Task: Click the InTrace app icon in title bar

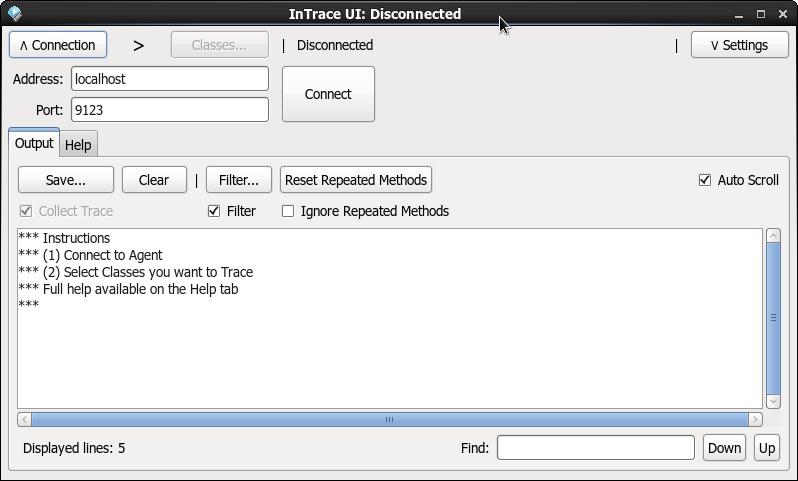Action: point(15,14)
